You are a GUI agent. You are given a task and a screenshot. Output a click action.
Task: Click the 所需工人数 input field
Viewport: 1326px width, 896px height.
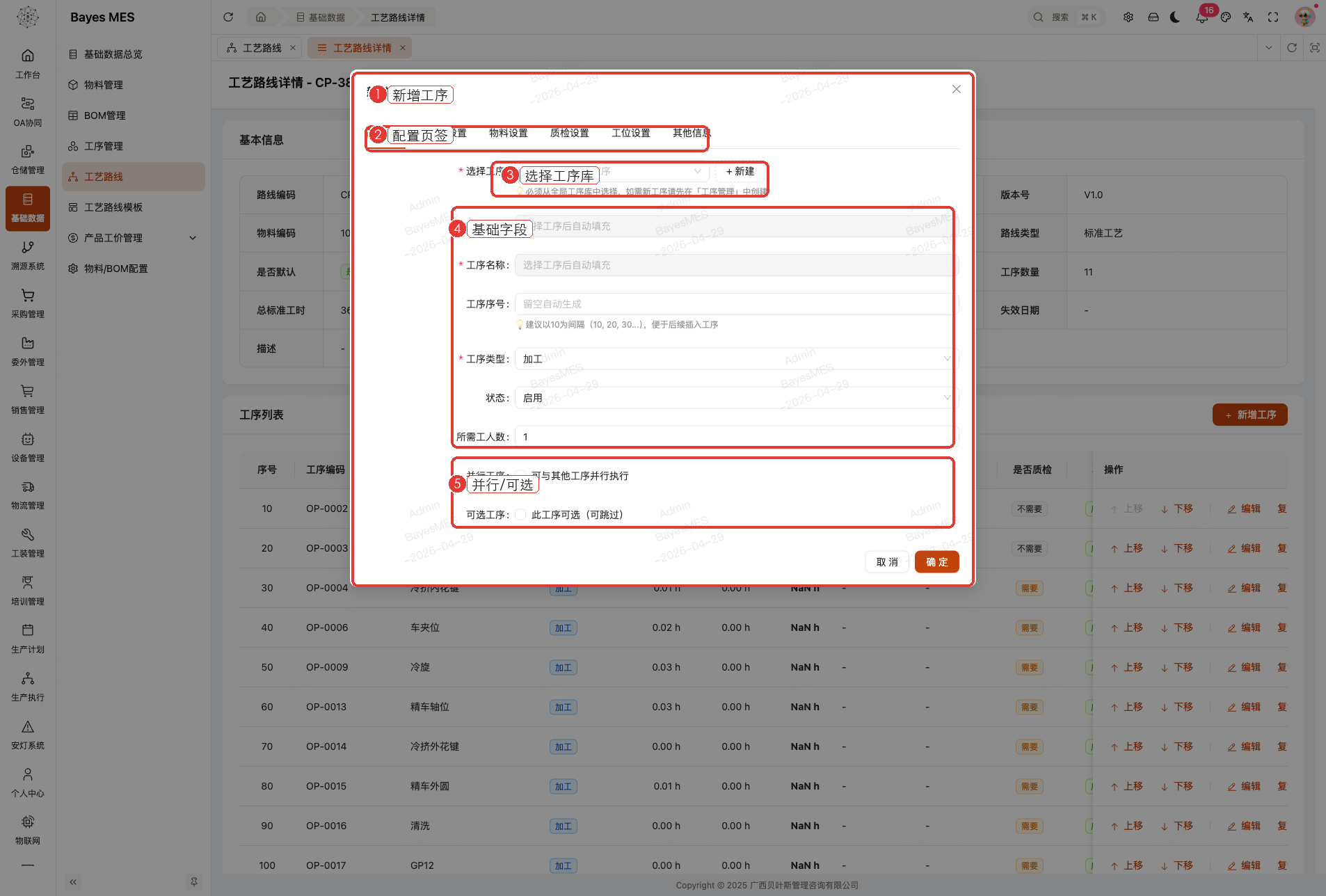[737, 437]
